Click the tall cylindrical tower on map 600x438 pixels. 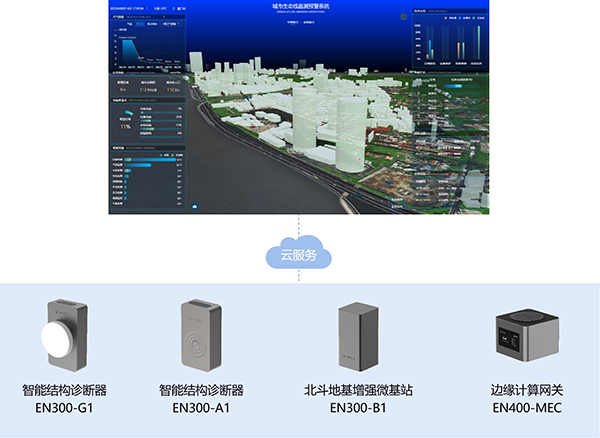tap(352, 128)
